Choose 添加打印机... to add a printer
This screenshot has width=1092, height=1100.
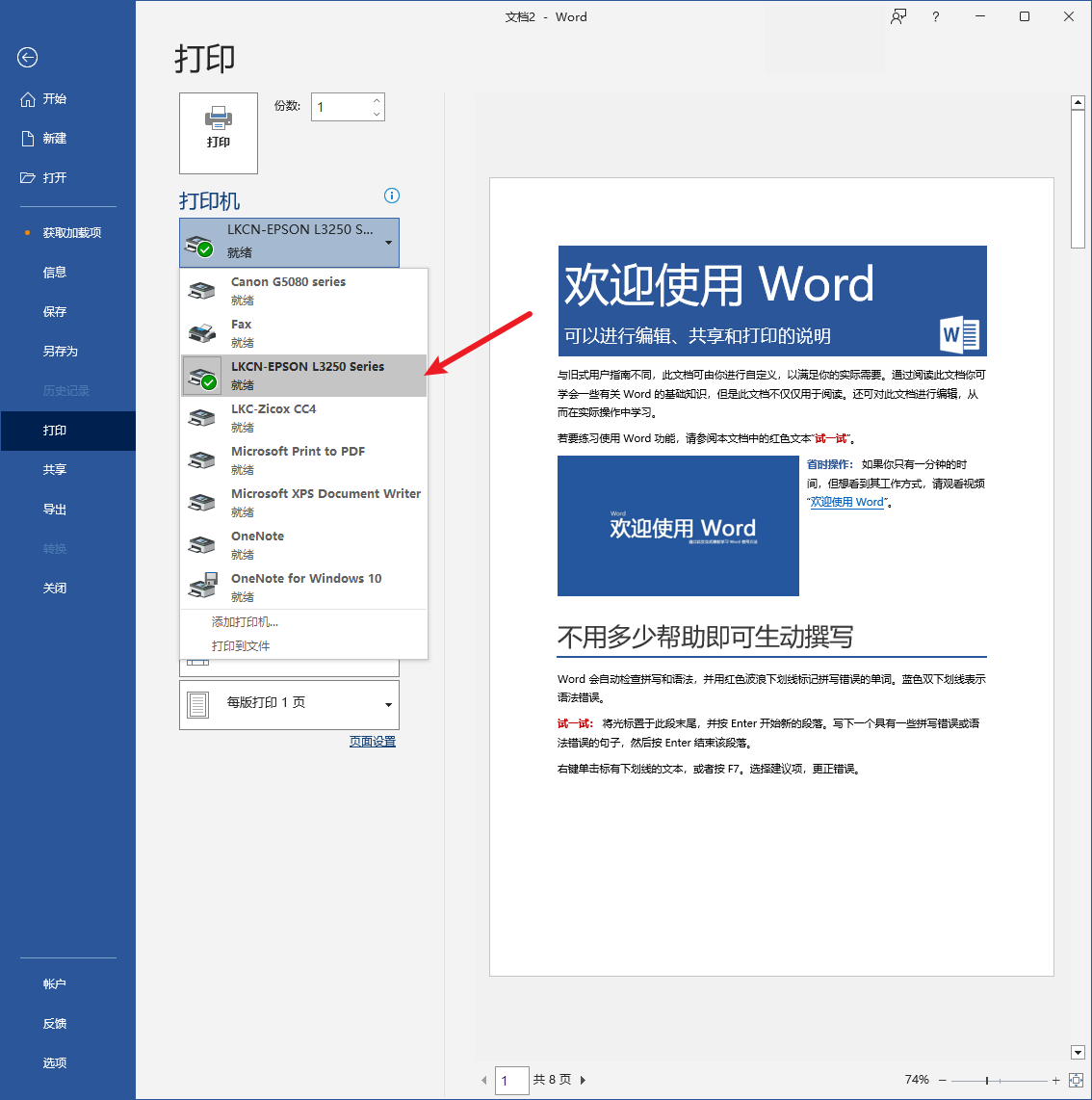tap(303, 622)
